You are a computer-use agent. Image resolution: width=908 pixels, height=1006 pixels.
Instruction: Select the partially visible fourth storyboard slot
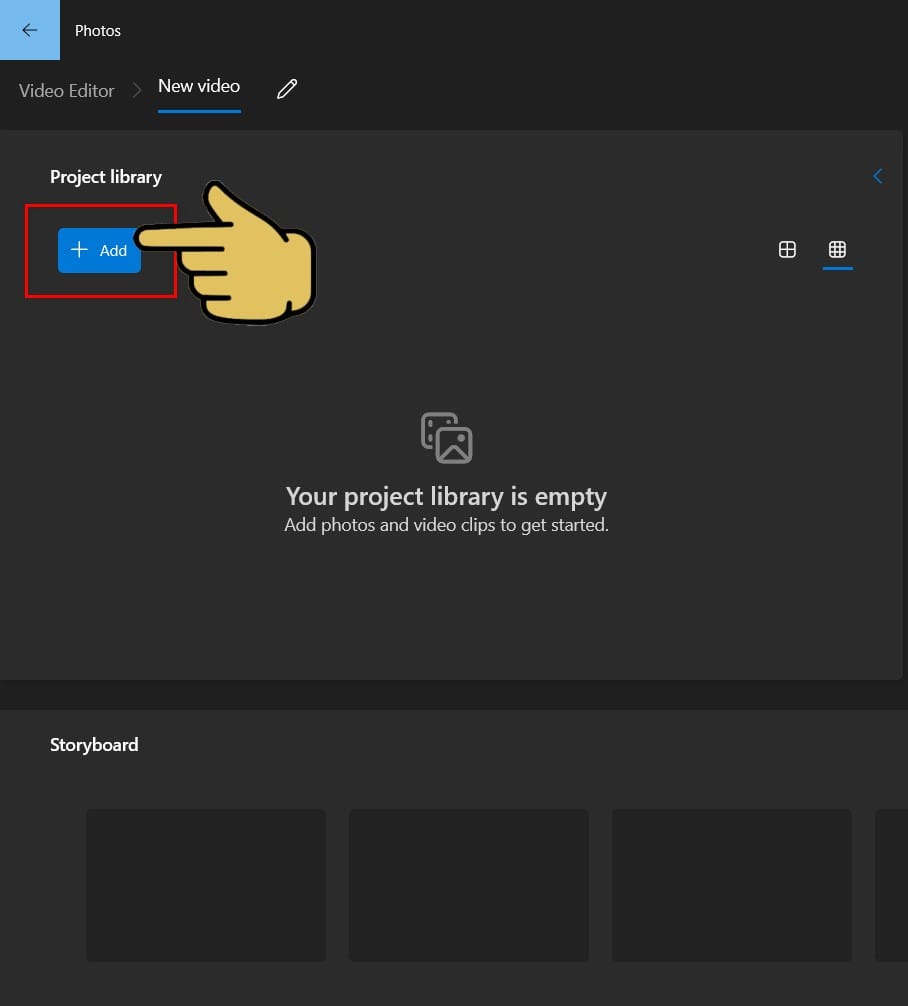coord(891,885)
